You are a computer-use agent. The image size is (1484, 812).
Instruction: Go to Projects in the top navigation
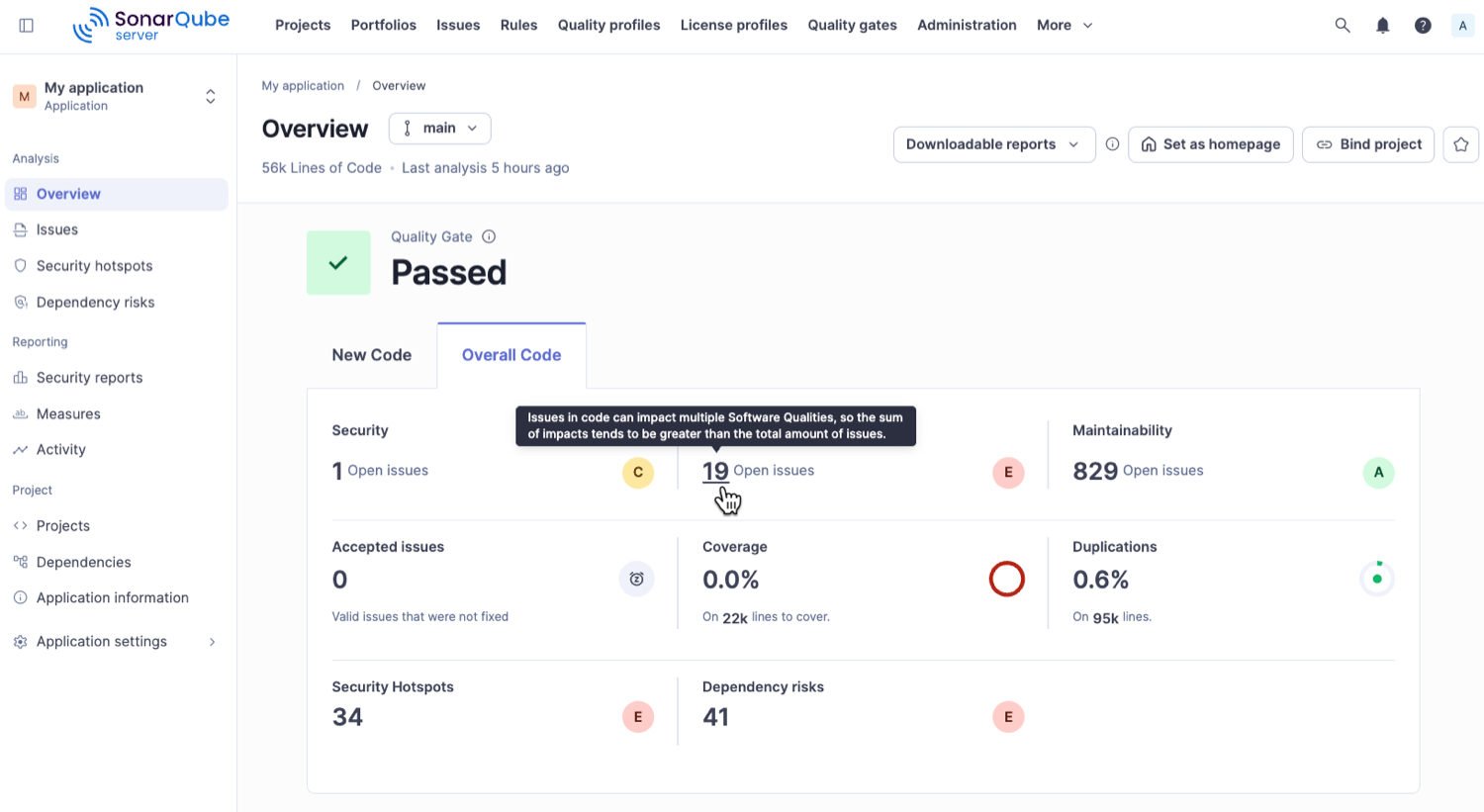pyautogui.click(x=303, y=26)
